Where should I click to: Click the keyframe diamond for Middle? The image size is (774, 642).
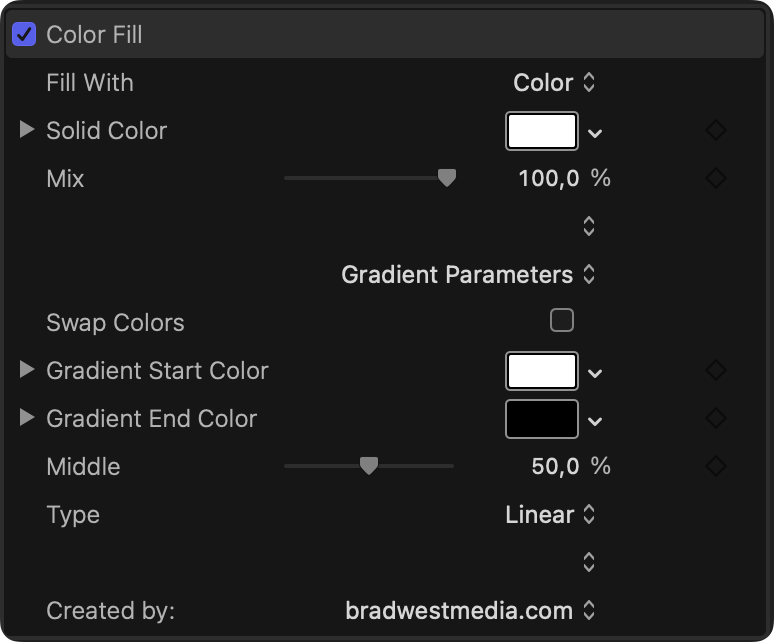[715, 466]
